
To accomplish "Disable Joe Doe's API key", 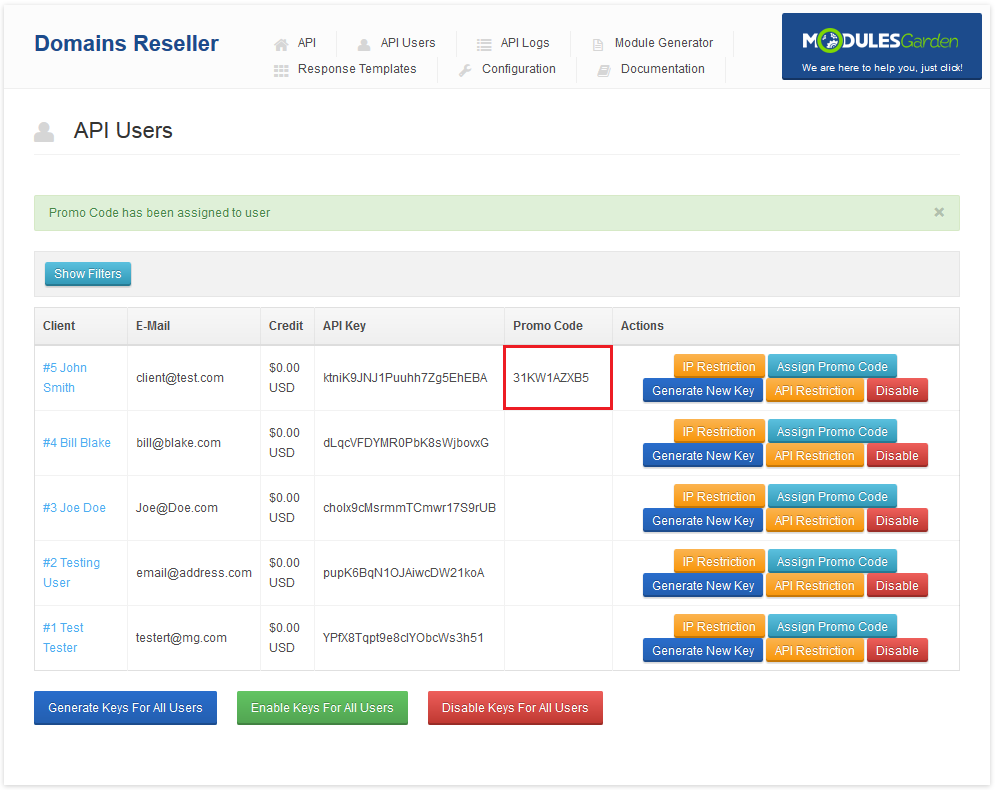I will point(897,520).
